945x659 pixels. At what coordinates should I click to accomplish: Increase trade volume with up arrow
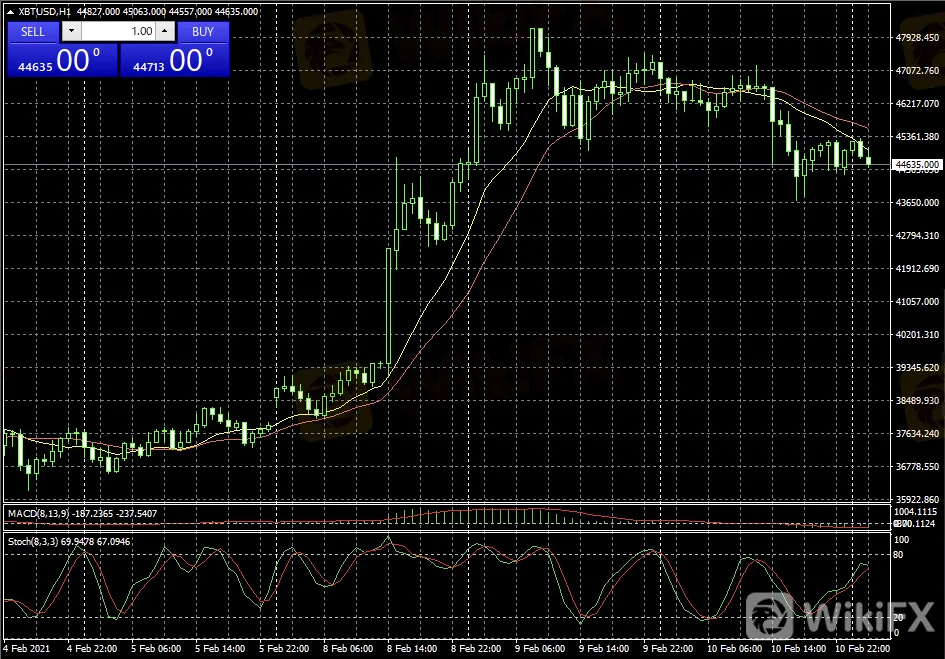[165, 31]
